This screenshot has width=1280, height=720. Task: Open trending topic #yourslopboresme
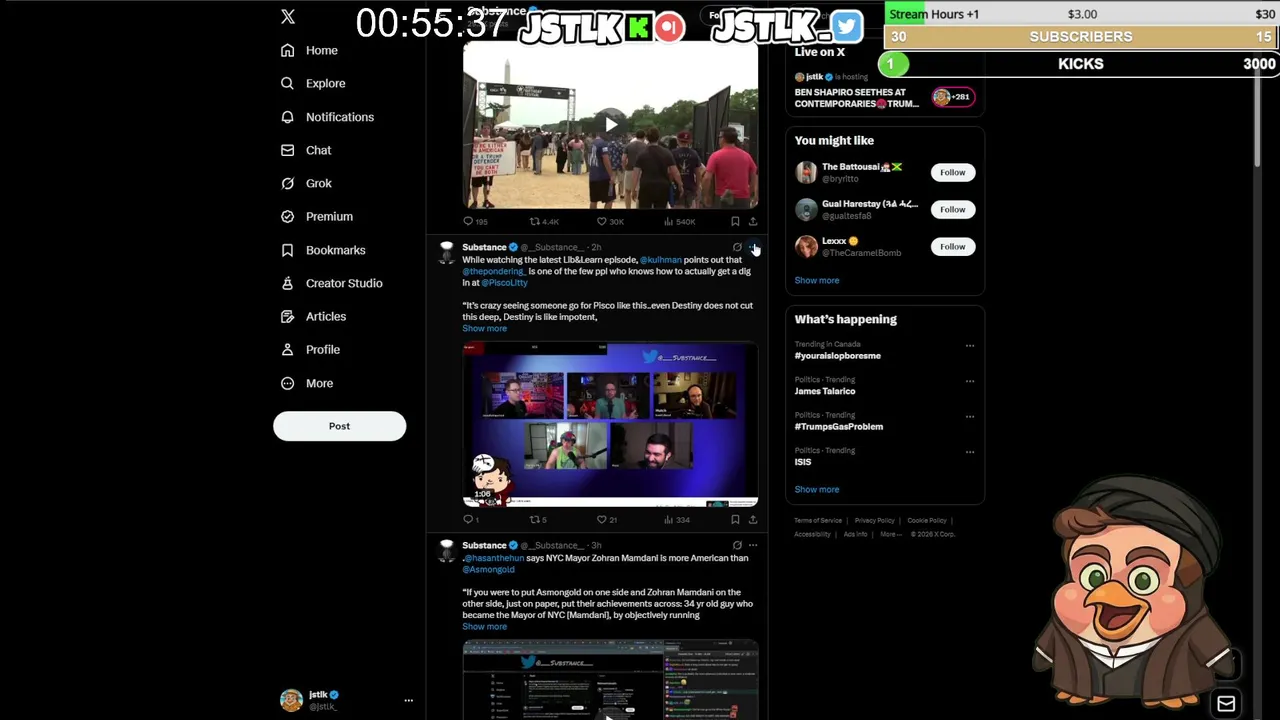click(x=838, y=356)
